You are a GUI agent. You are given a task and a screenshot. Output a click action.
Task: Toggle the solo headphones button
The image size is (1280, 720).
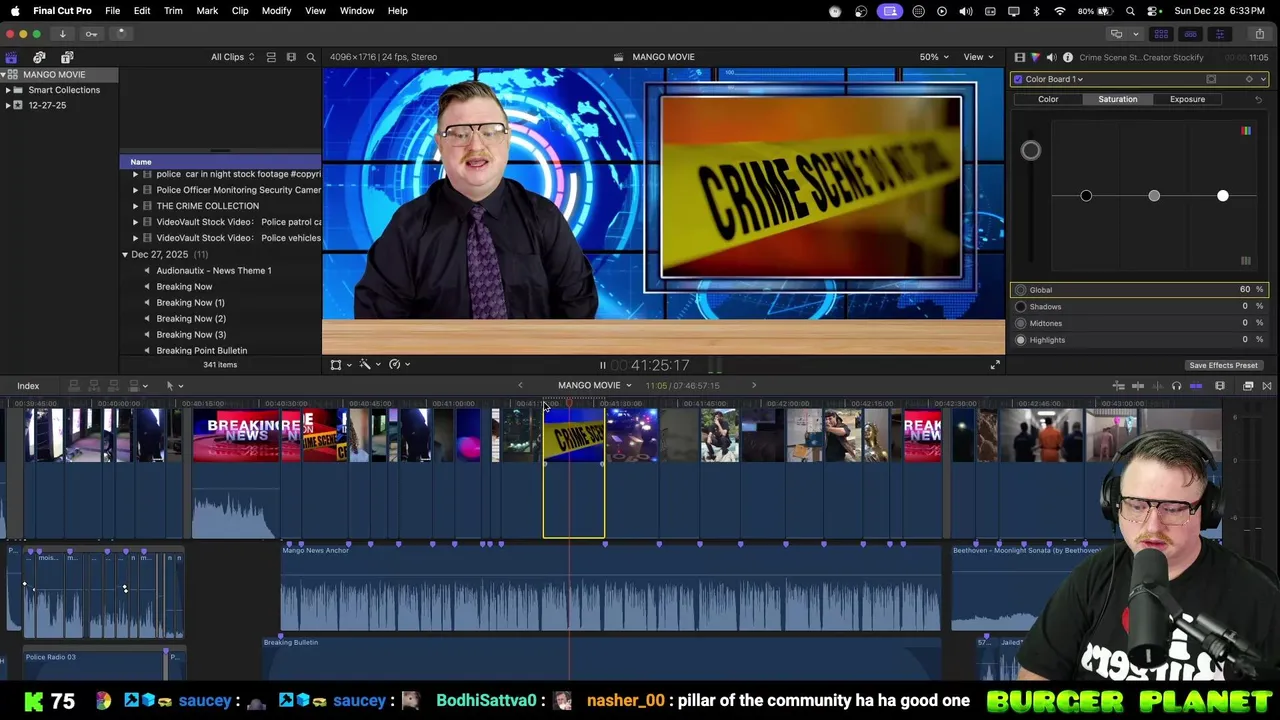click(x=1176, y=386)
